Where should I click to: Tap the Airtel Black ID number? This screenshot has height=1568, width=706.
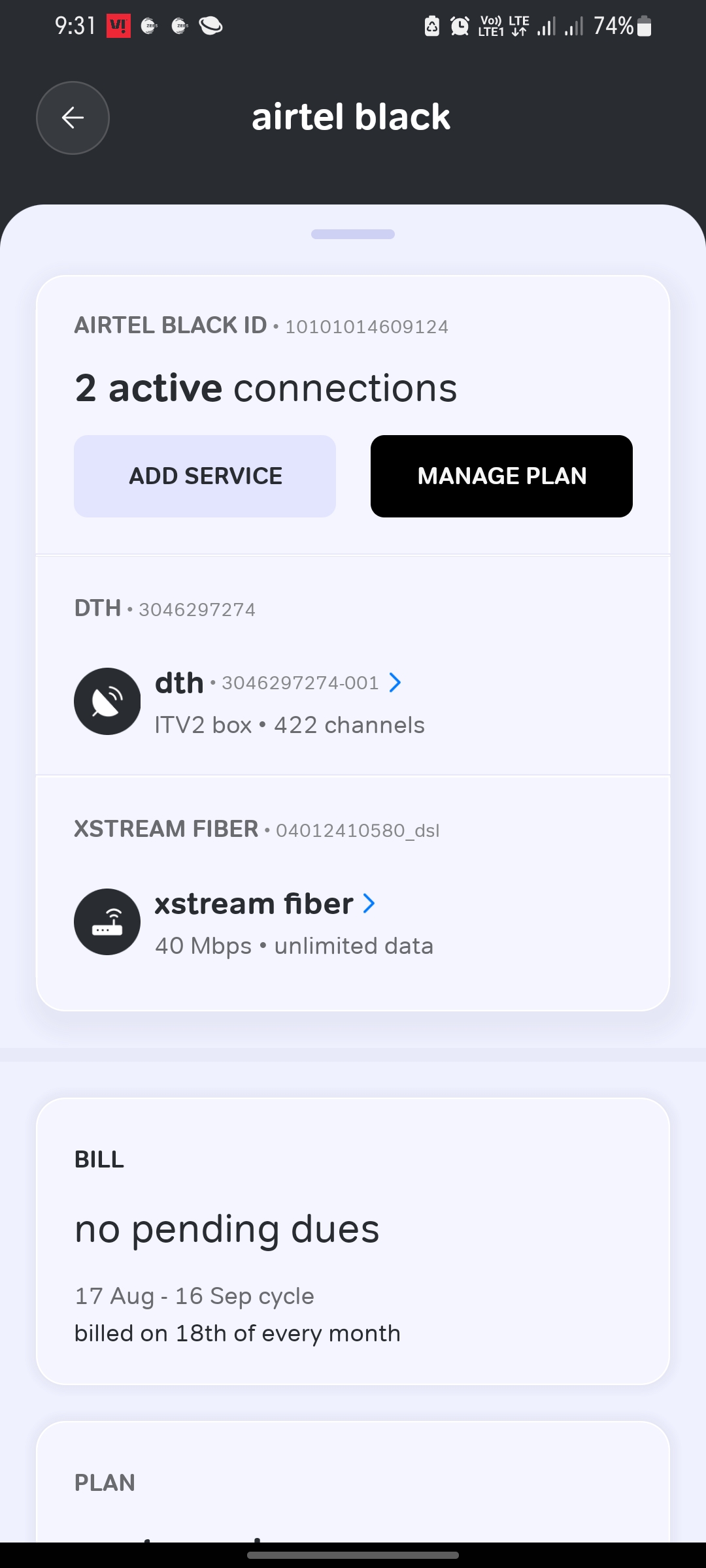[367, 327]
